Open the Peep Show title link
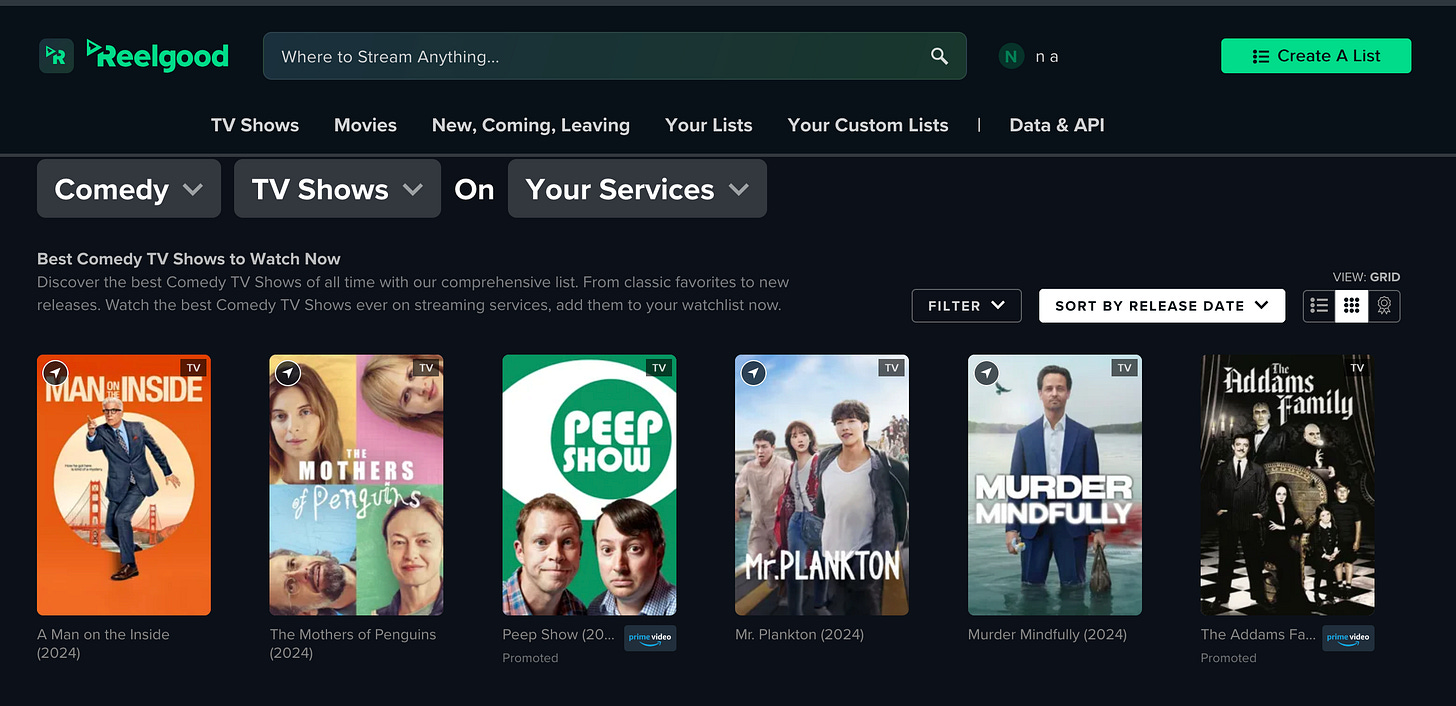The height and width of the screenshot is (706, 1456). 559,634
